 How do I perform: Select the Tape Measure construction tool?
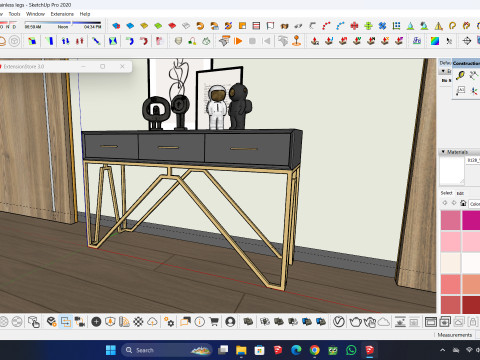(460, 75)
